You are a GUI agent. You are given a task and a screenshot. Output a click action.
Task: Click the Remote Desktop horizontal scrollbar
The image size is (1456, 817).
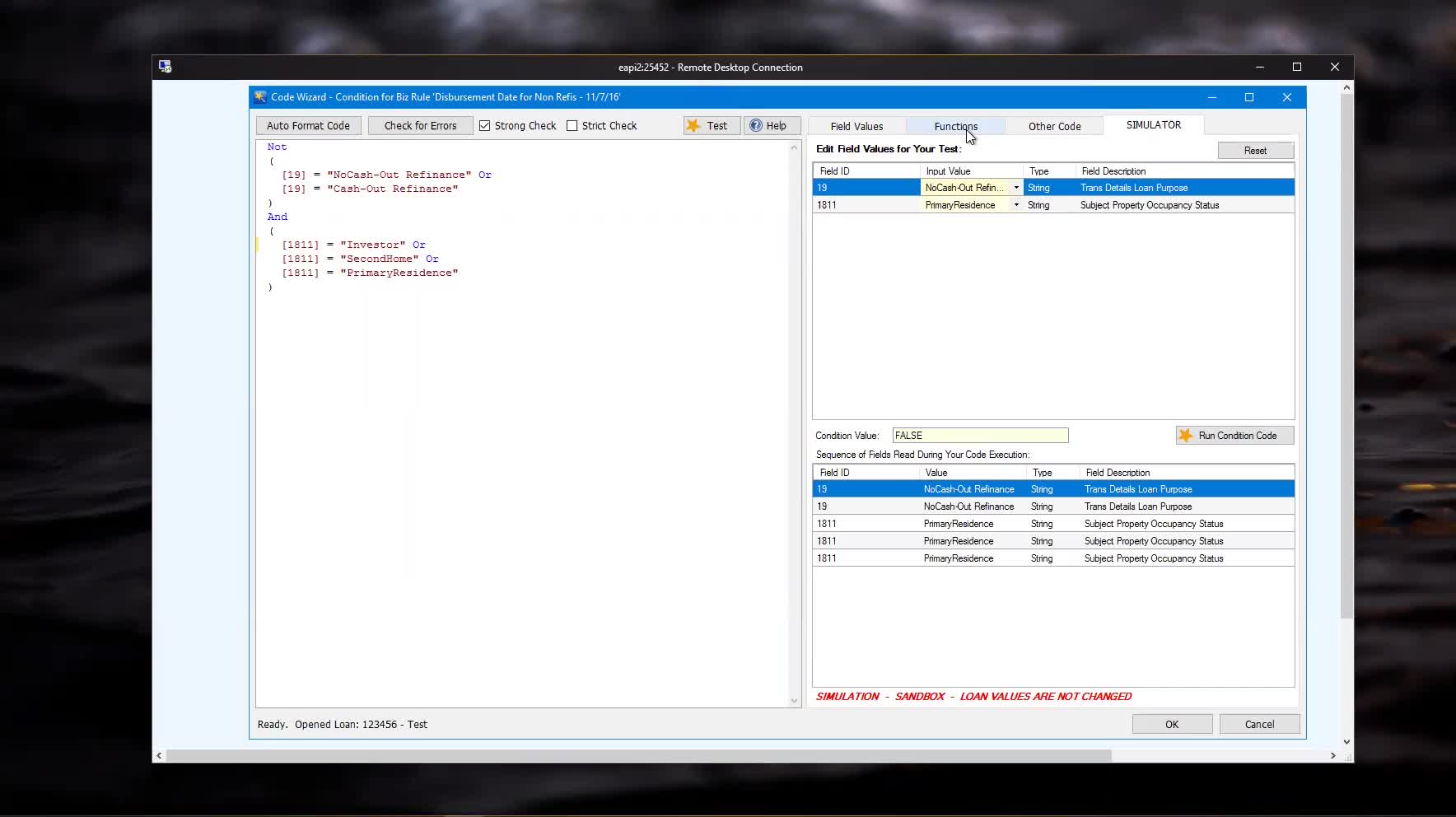[639, 755]
